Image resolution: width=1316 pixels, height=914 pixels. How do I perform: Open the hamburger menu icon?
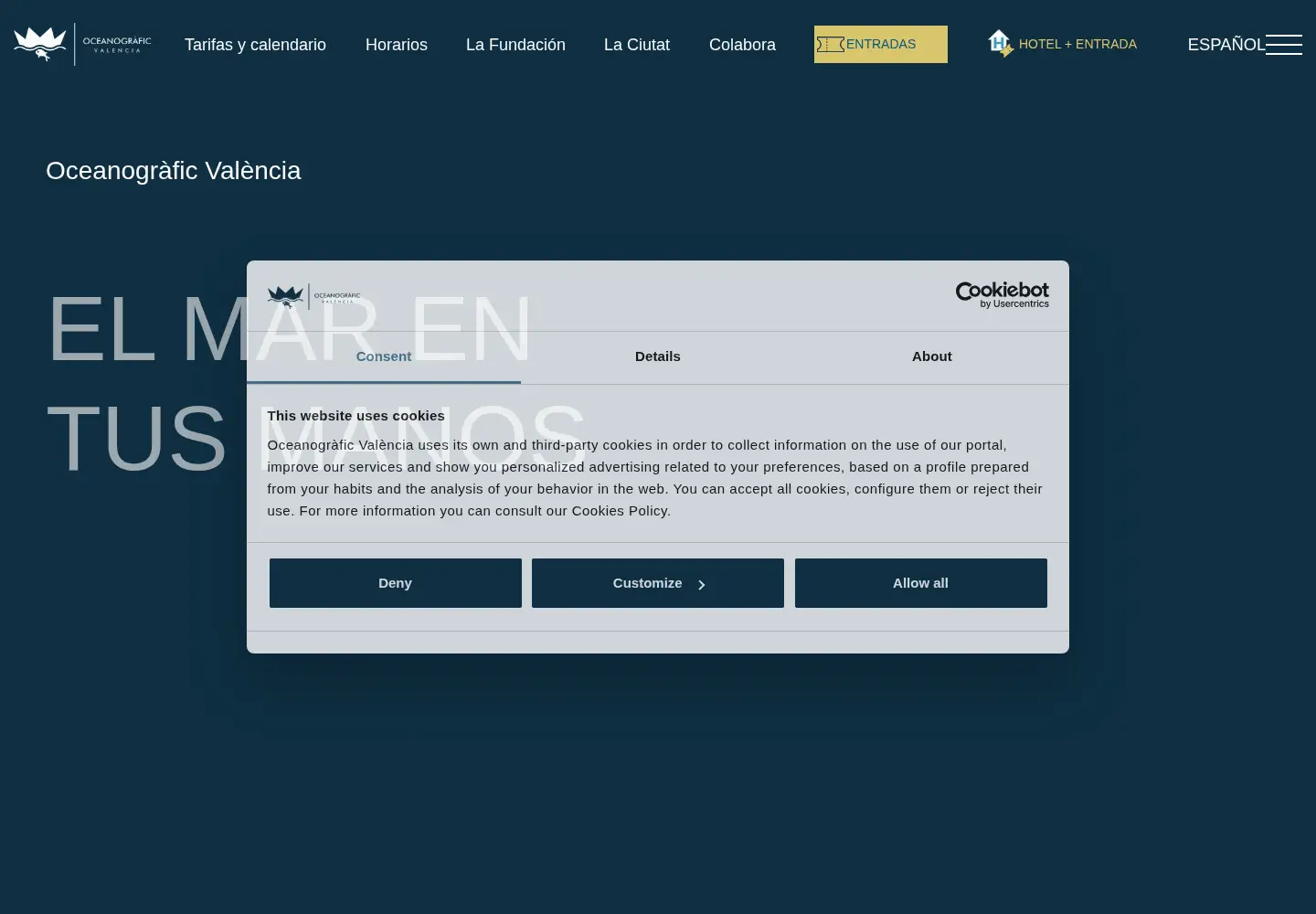pos(1284,44)
